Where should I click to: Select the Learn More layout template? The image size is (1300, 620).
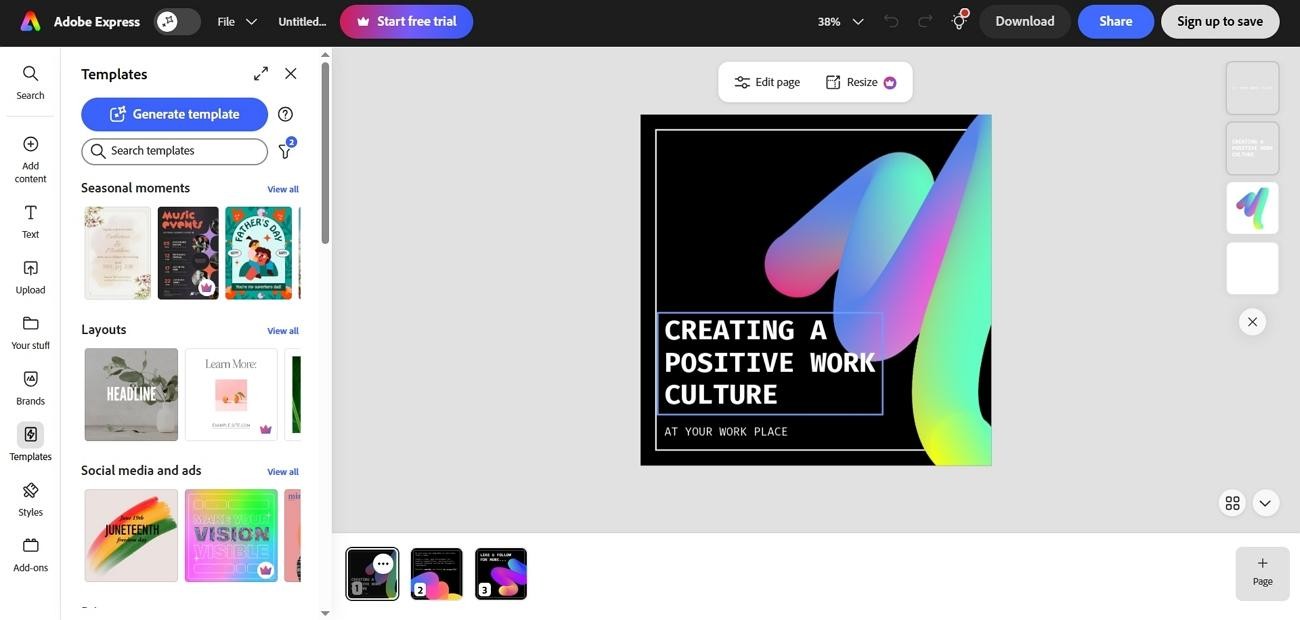[x=231, y=395]
